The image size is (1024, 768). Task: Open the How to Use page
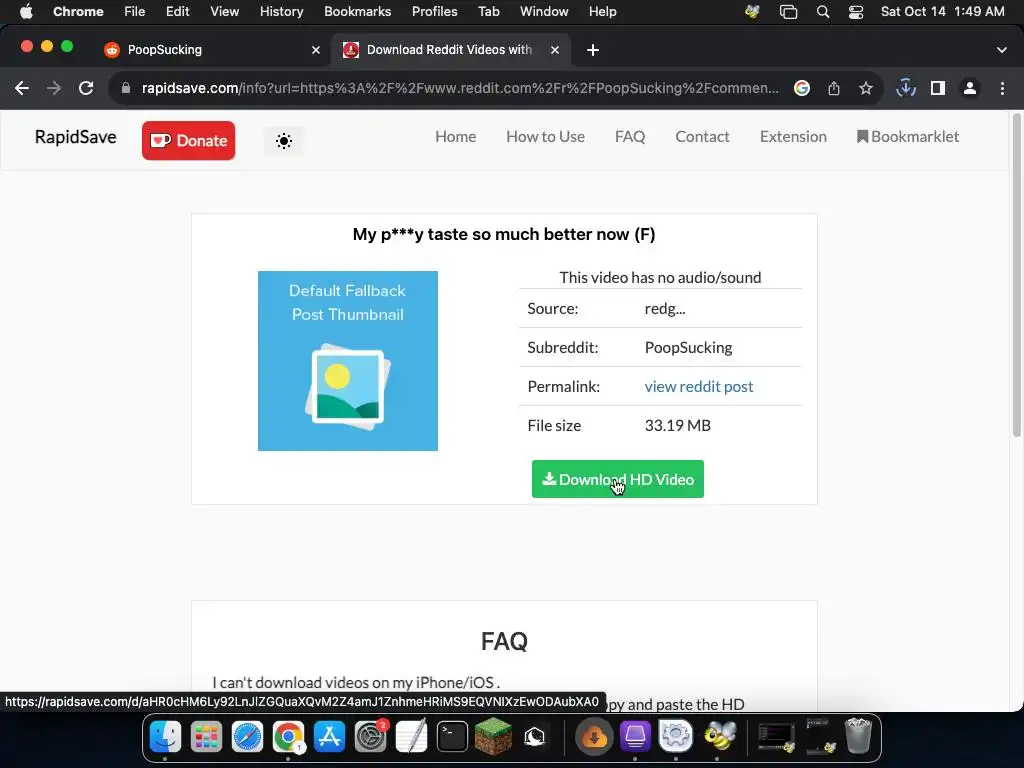pyautogui.click(x=545, y=136)
